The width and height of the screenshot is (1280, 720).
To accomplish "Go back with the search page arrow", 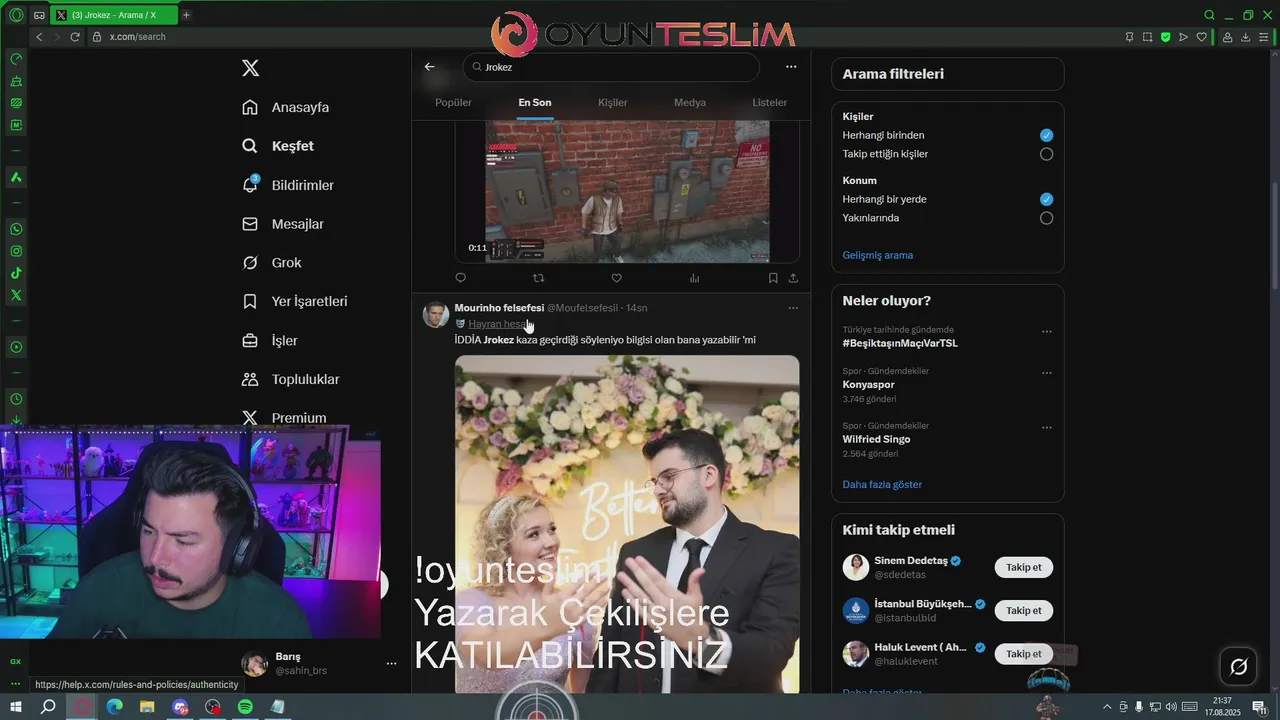I will coord(429,67).
